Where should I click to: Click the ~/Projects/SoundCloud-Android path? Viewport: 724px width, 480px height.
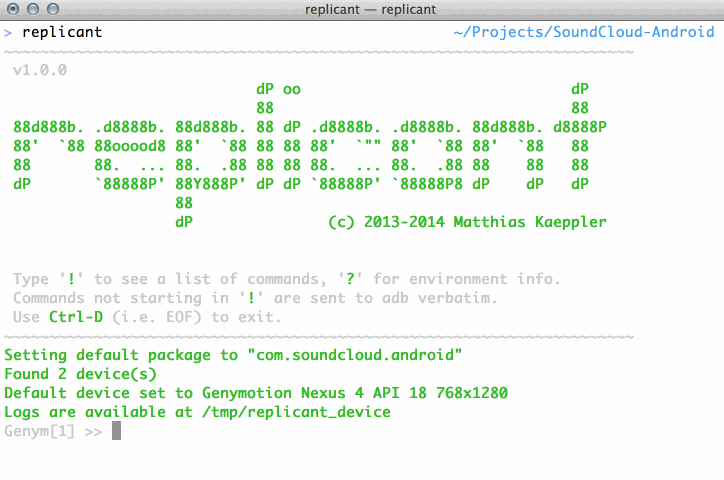tap(583, 32)
